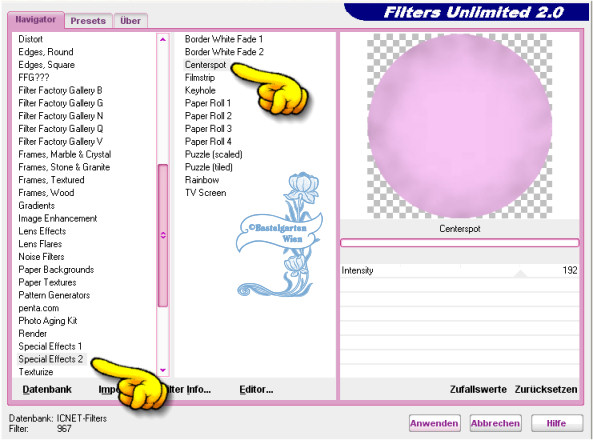This screenshot has height=440, width=593.
Task: Click category list scroll-up arrow
Action: 163,39
